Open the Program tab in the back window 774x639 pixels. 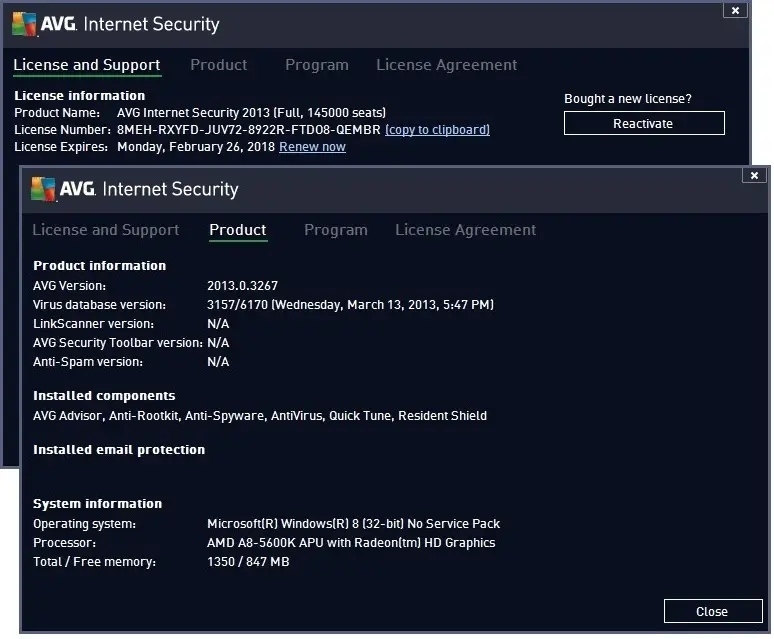tap(317, 65)
